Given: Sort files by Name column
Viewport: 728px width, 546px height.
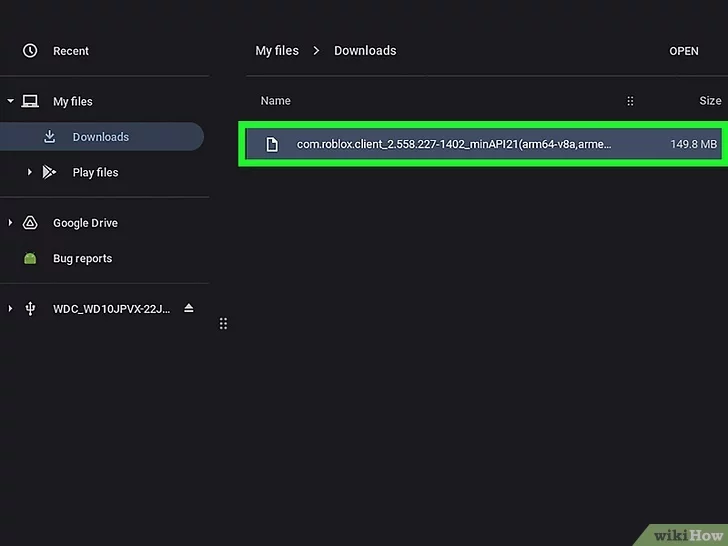Looking at the screenshot, I should (x=275, y=101).
